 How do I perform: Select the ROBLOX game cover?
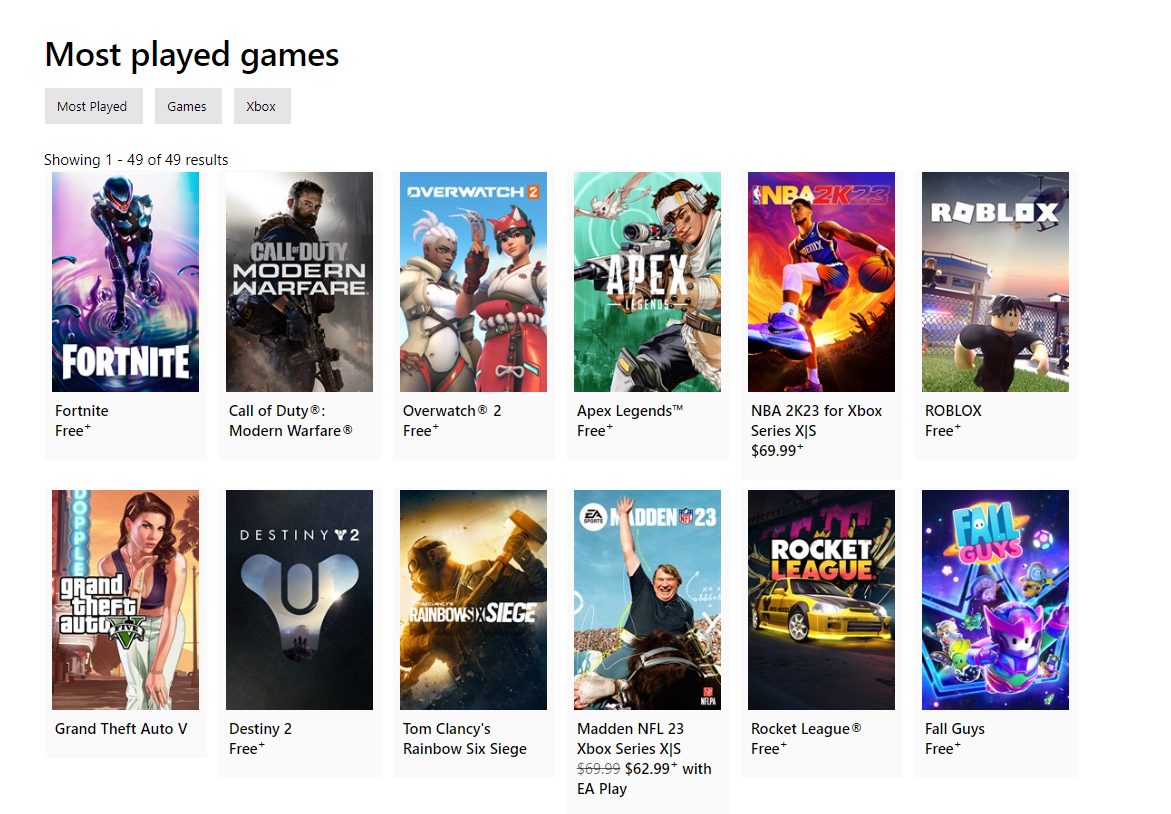point(995,282)
